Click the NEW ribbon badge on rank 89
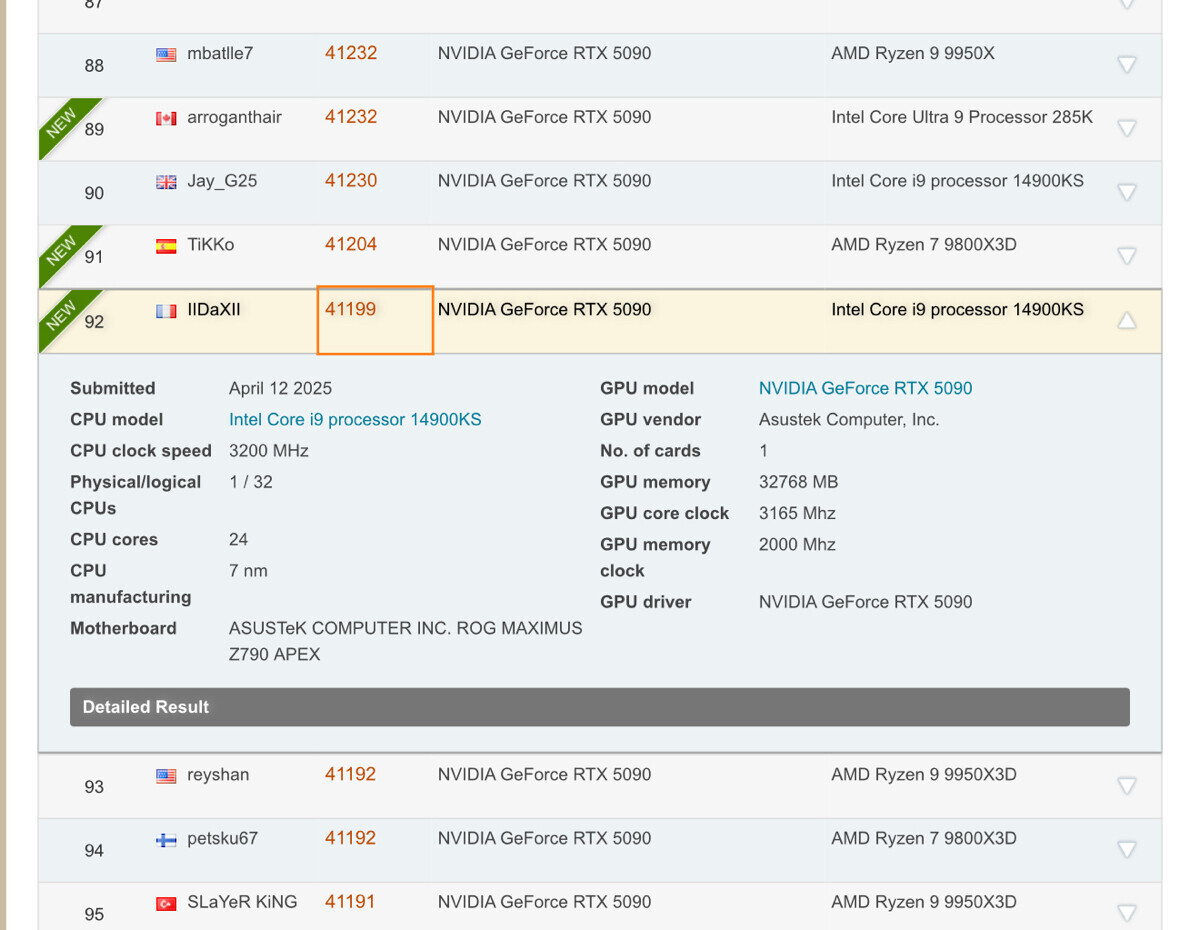The image size is (1200, 930). 61,123
